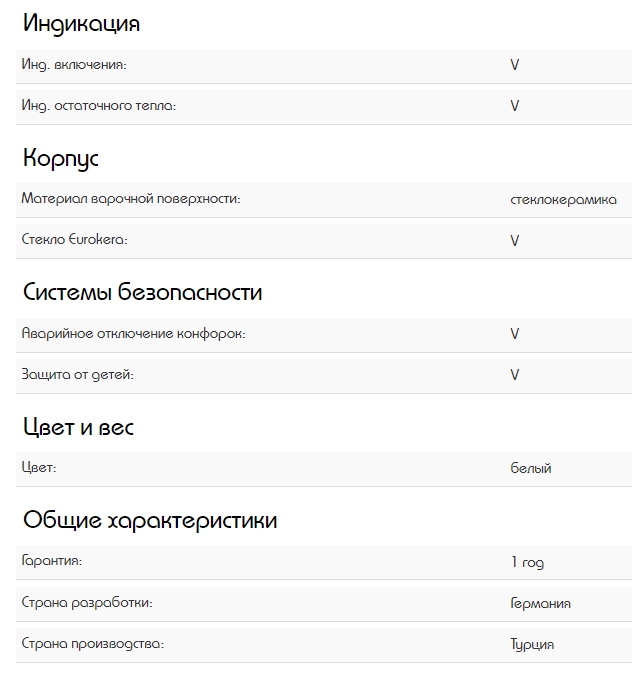Click the "Гарантия" label

[51, 562]
